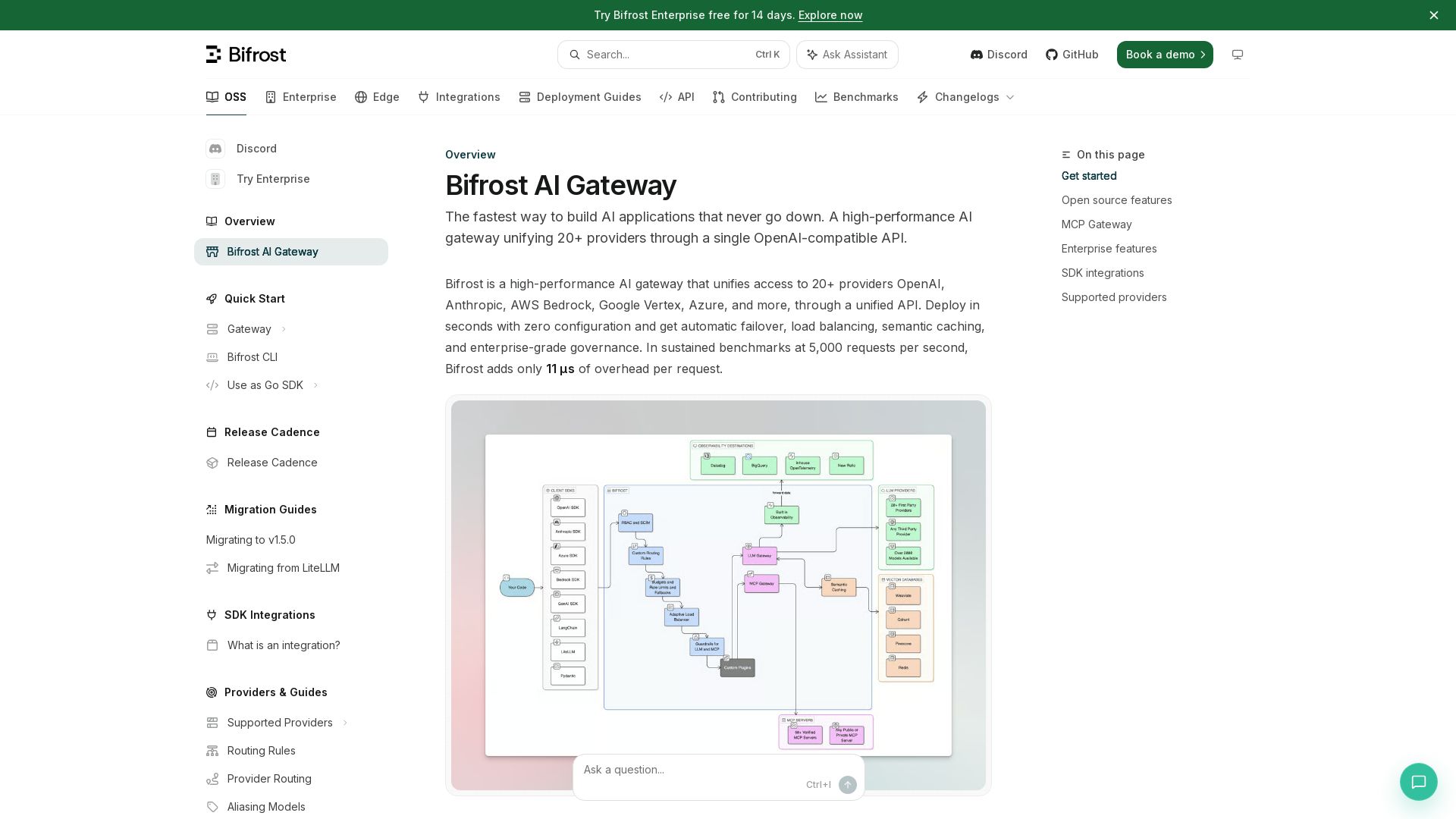
Task: Click the sidebar Discord icon
Action: pyautogui.click(x=215, y=149)
